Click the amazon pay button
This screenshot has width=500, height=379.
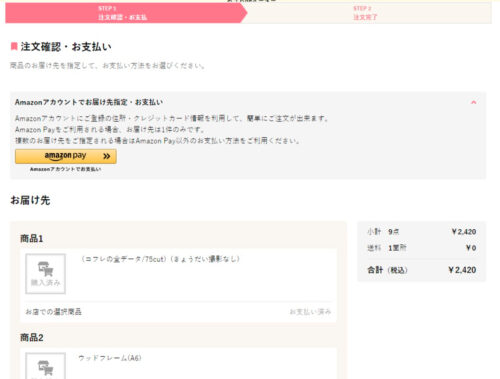66,156
